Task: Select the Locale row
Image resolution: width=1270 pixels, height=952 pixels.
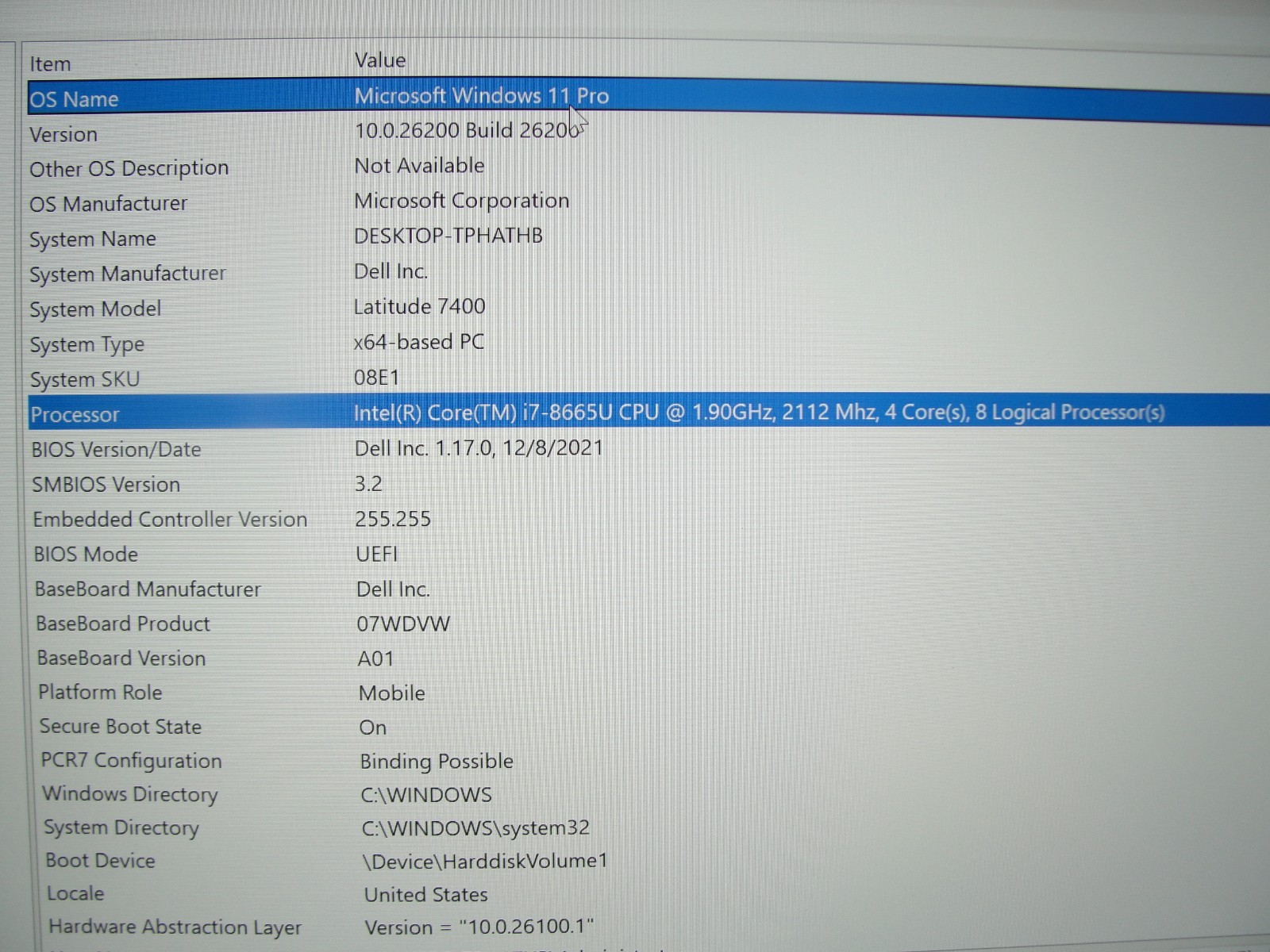Action: [x=75, y=893]
